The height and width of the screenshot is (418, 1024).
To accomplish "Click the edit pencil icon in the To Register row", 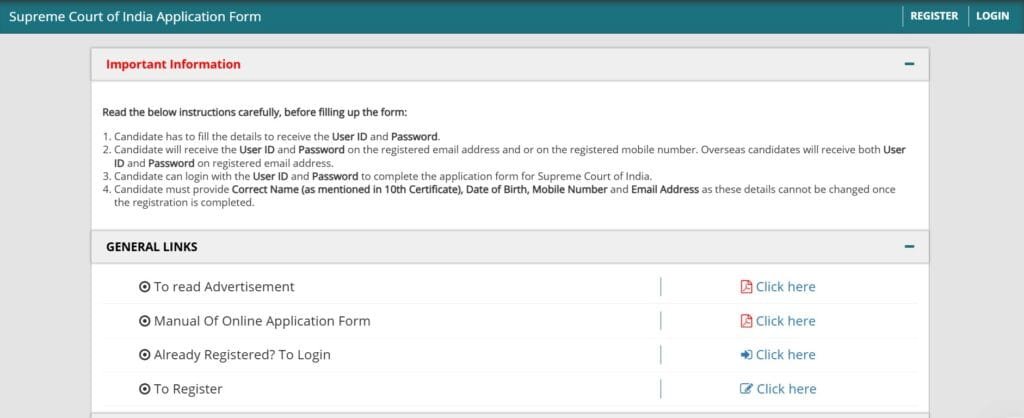I will 746,389.
